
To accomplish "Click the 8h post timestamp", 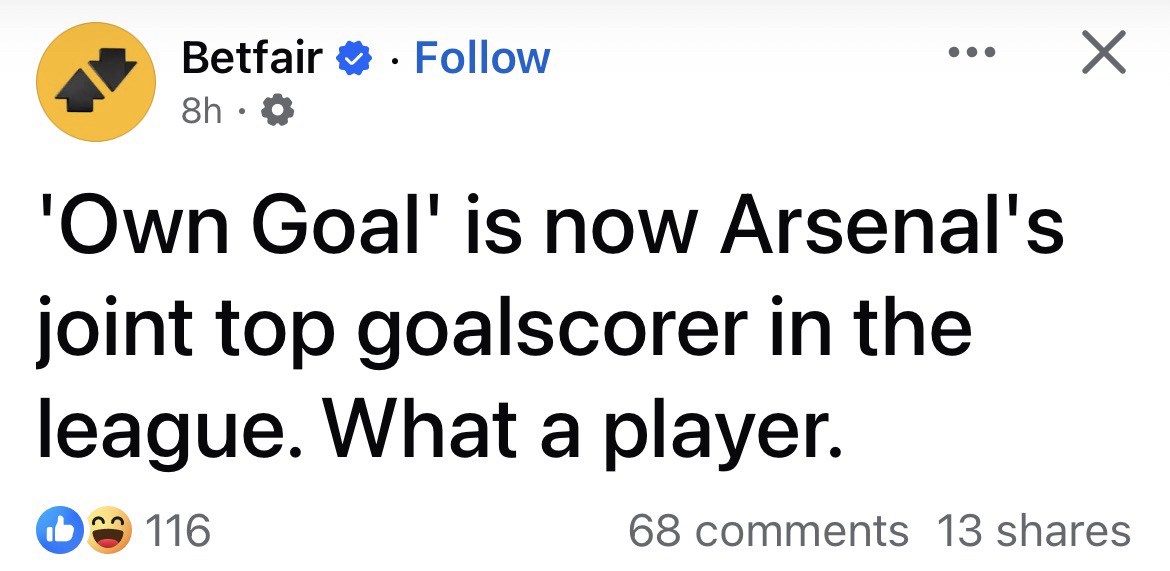I will (201, 113).
